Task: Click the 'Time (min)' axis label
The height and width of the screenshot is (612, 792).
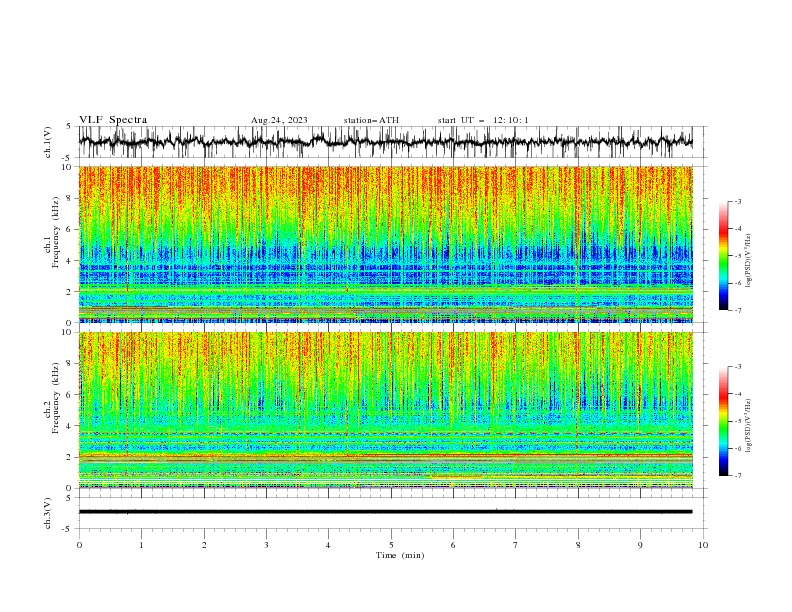Action: 400,555
